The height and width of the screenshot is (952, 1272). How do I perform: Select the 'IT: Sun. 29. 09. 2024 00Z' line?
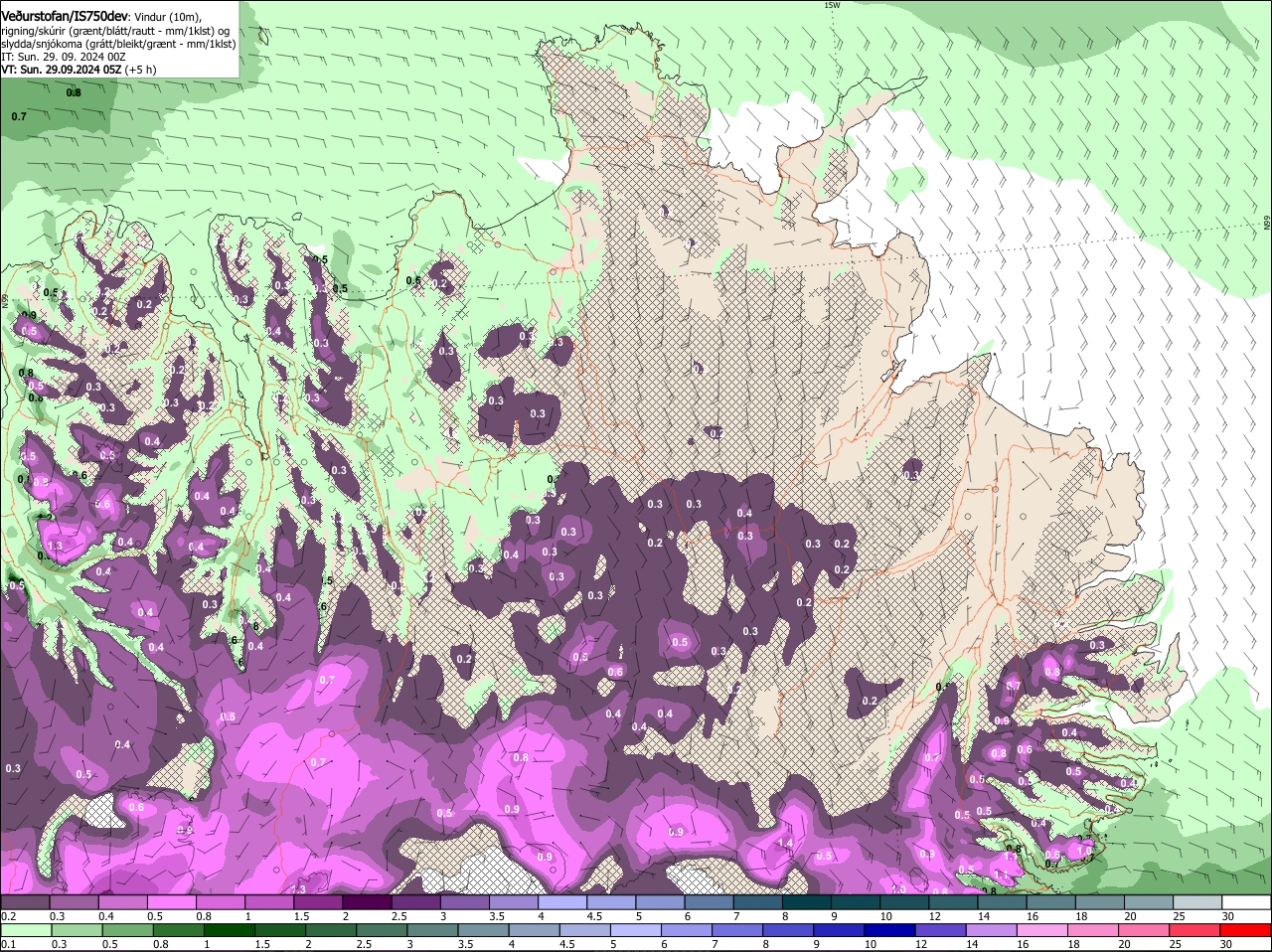coord(64,57)
